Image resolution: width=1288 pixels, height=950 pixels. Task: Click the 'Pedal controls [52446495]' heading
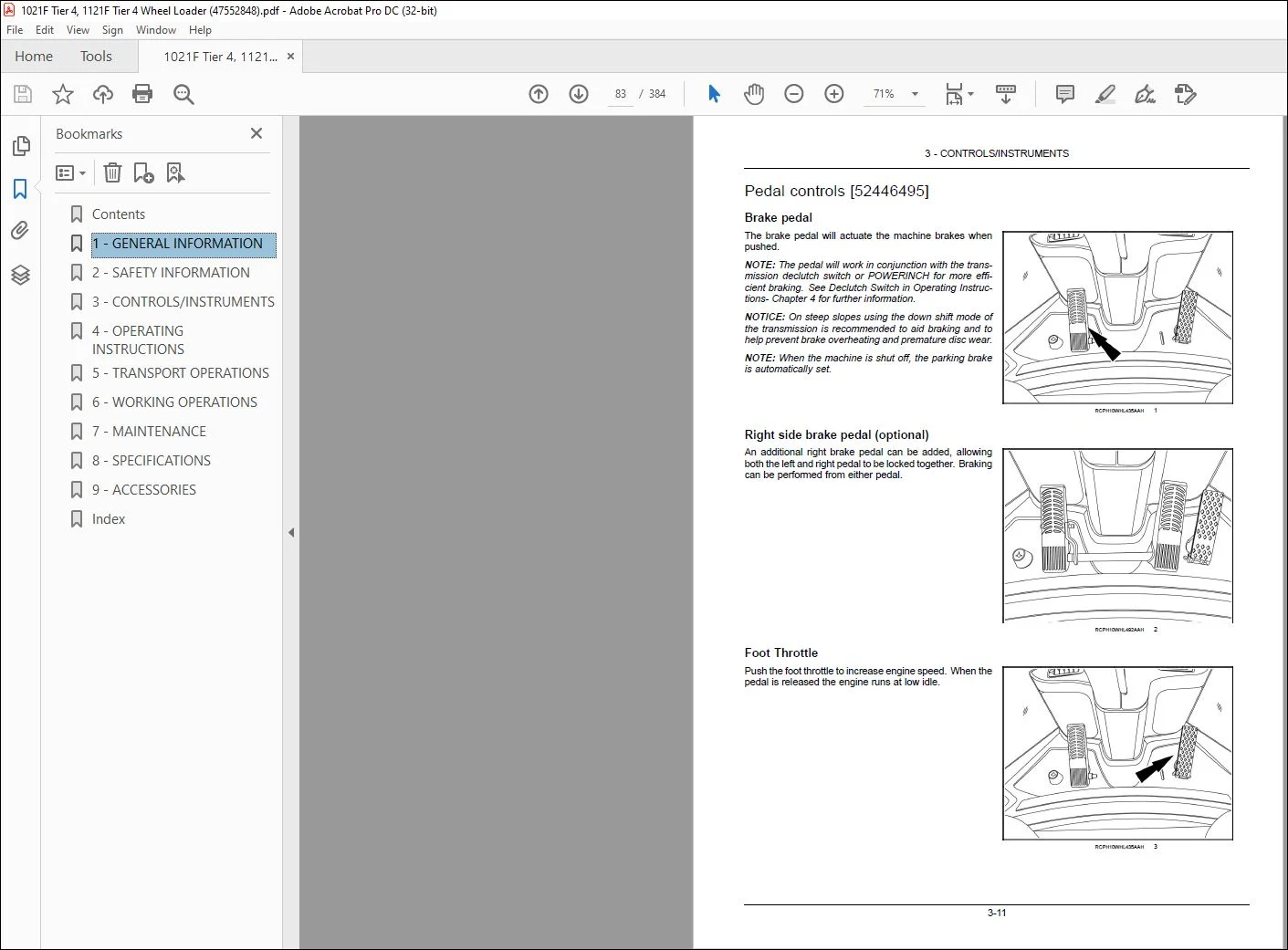click(836, 191)
